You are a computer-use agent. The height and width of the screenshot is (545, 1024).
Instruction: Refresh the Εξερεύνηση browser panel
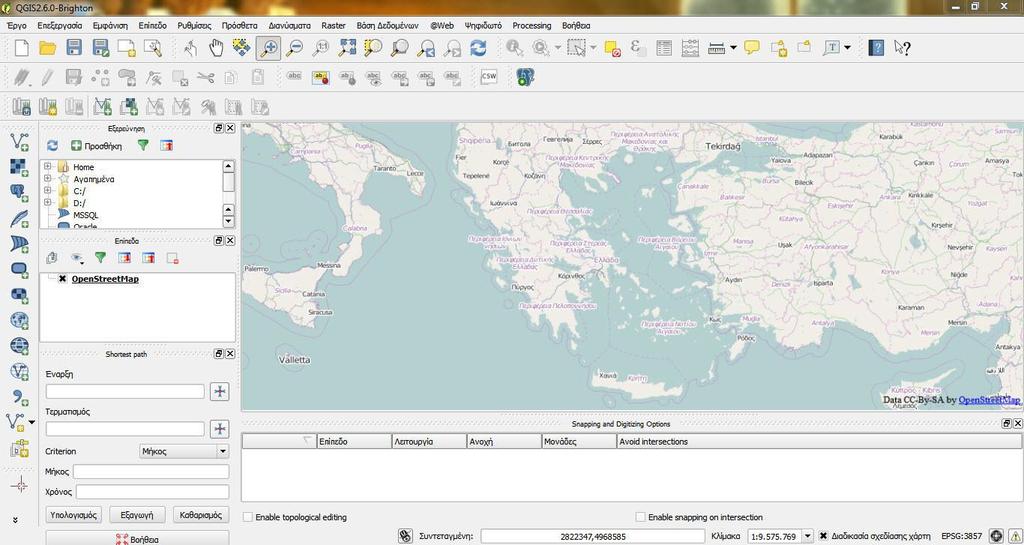52,146
